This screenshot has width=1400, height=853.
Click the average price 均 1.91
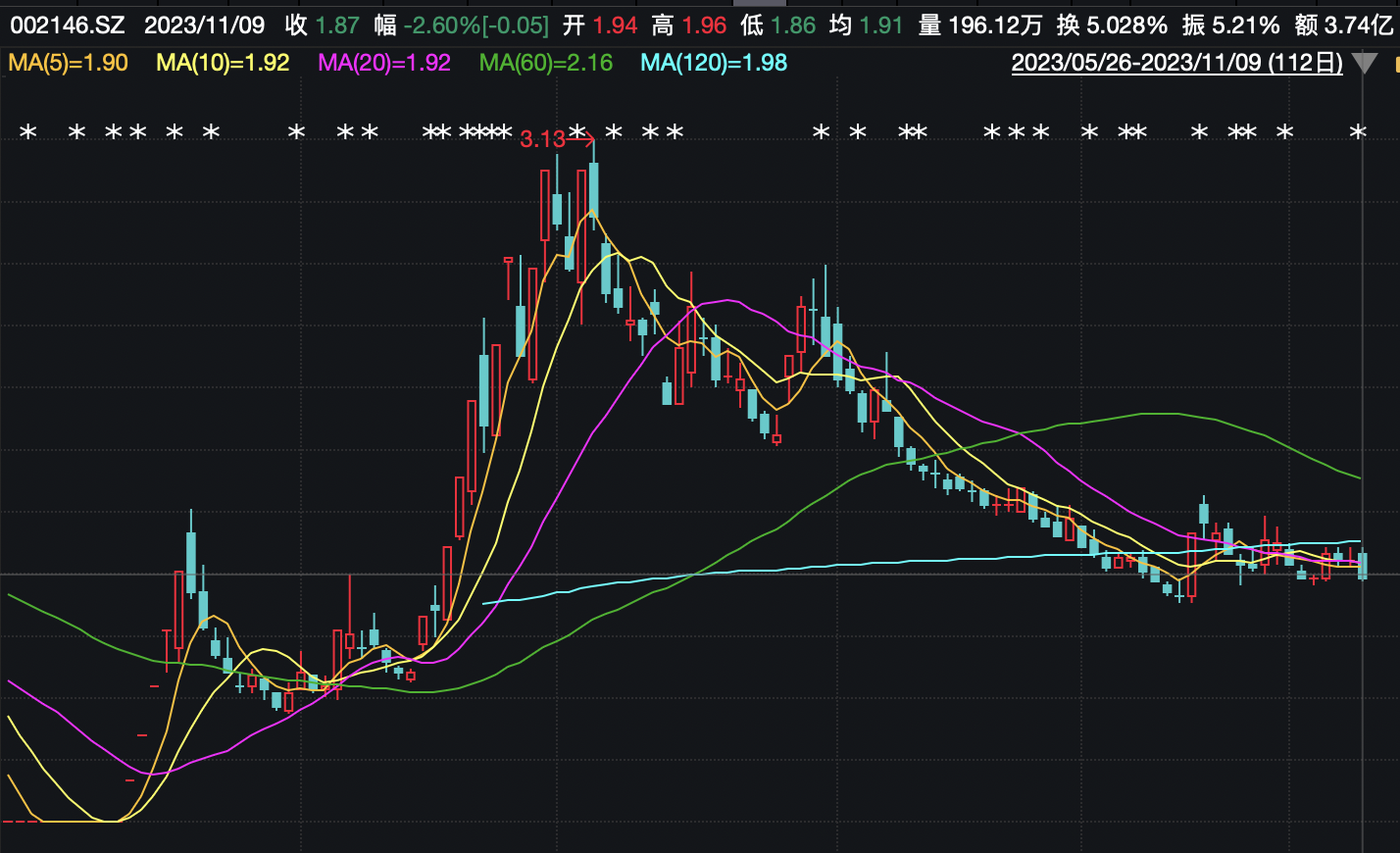(867, 25)
